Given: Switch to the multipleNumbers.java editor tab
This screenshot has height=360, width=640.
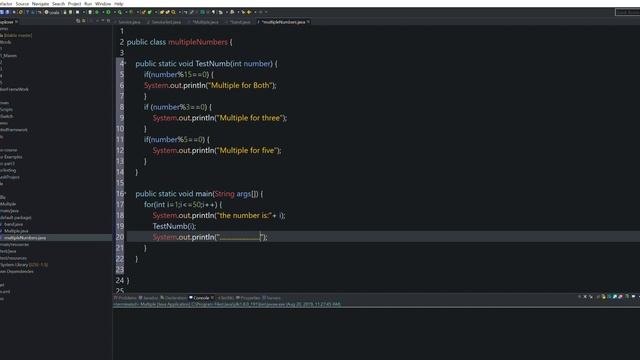Looking at the screenshot, I should (x=283, y=22).
